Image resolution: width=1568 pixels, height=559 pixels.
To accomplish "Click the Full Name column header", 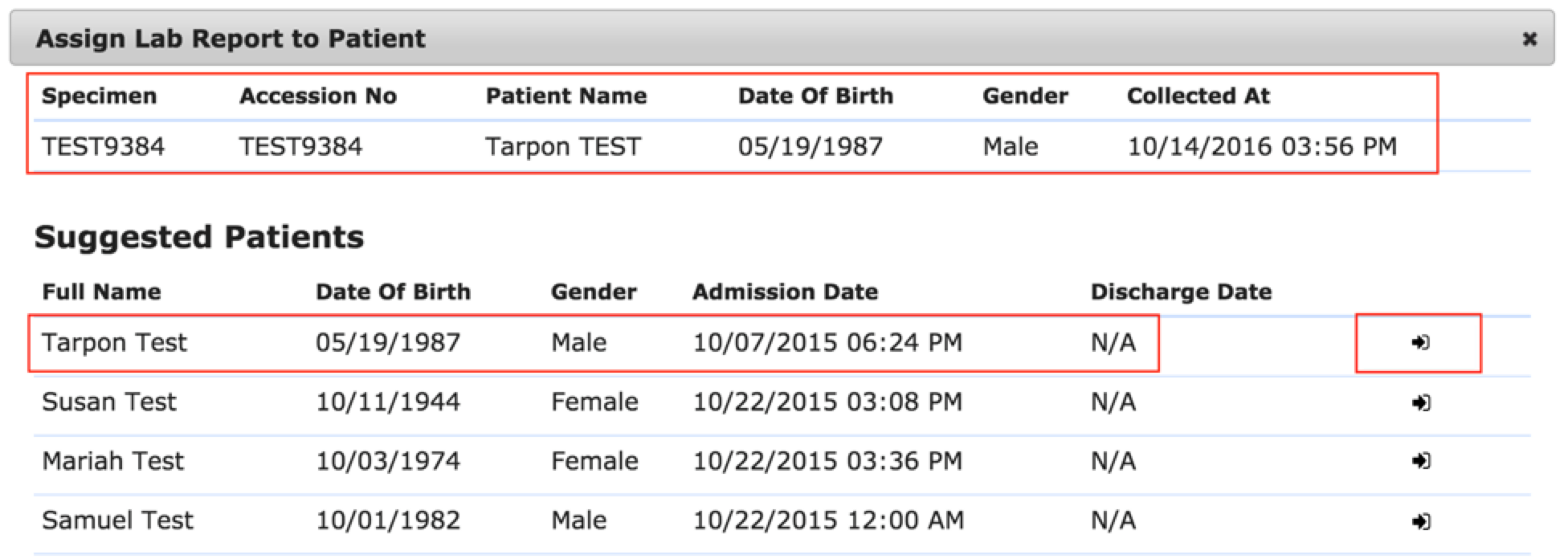I will pos(100,292).
